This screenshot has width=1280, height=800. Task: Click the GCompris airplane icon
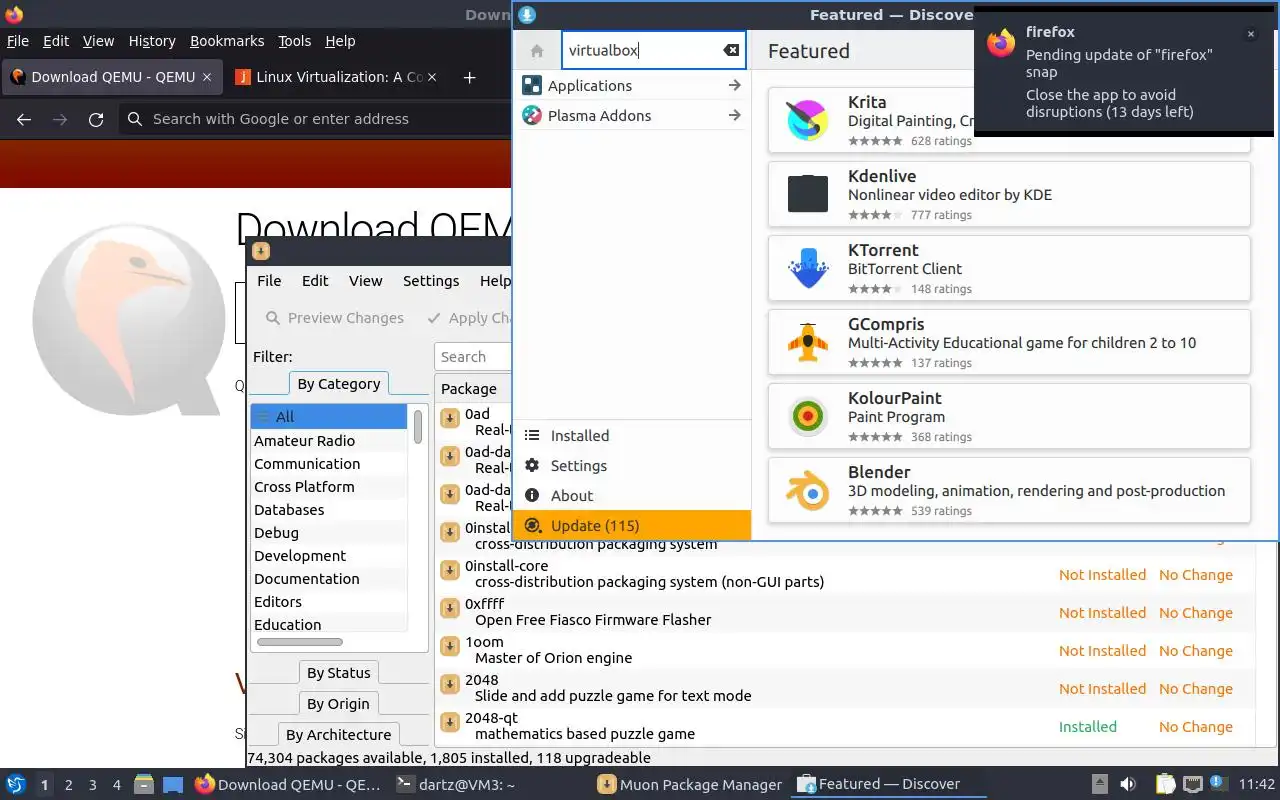807,342
